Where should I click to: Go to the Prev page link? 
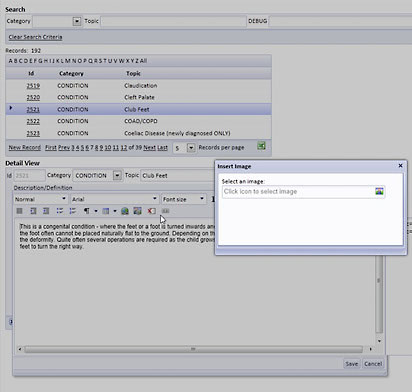64,147
